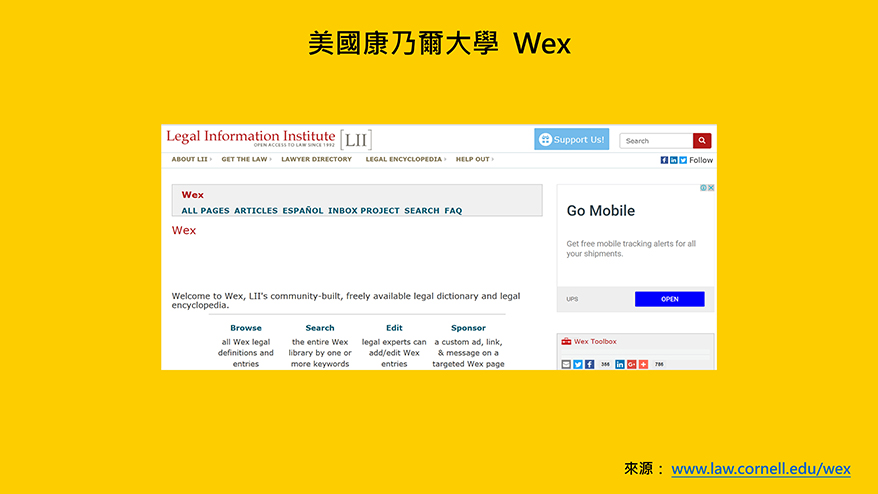Open the www.law.cornell.edu/wex source link

(760, 469)
